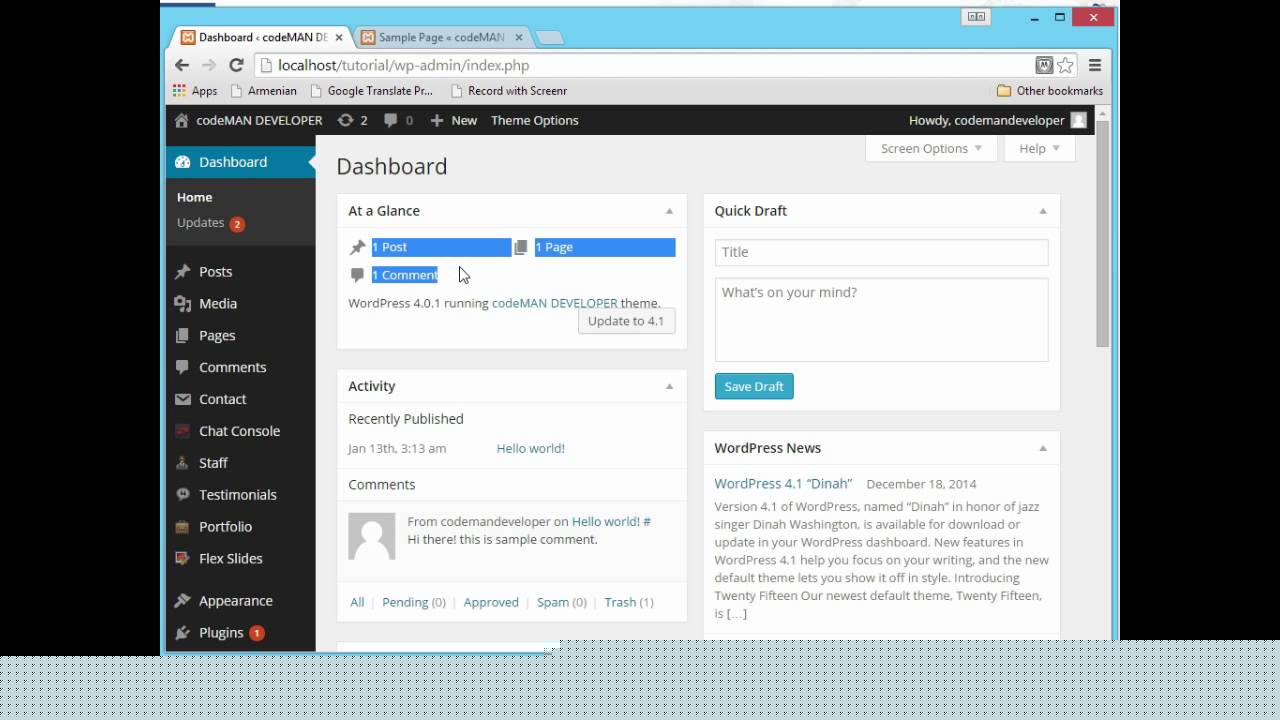The image size is (1280, 720).
Task: Click the Posts pushpin icon
Action: coord(182,272)
